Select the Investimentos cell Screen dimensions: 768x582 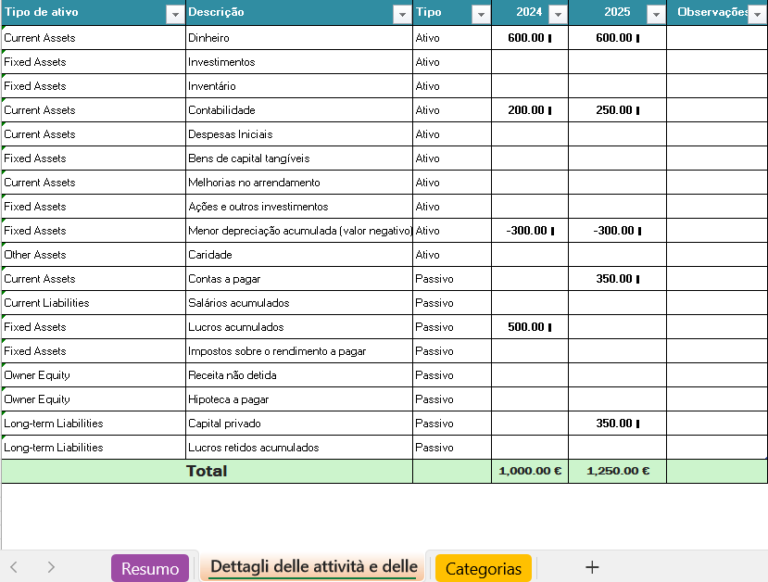coord(299,62)
